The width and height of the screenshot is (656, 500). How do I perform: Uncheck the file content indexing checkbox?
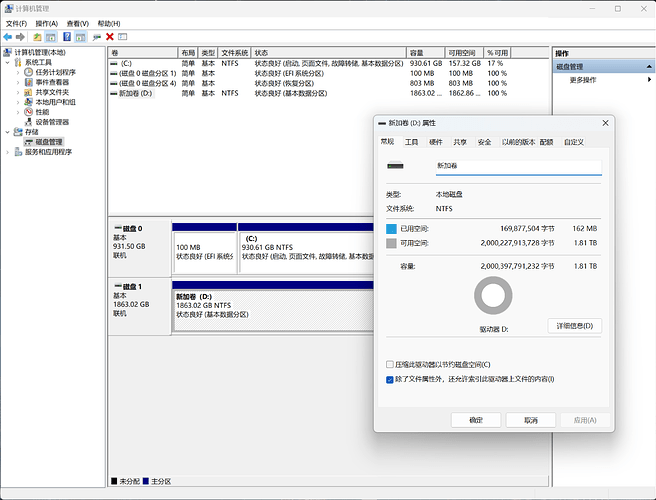click(390, 379)
